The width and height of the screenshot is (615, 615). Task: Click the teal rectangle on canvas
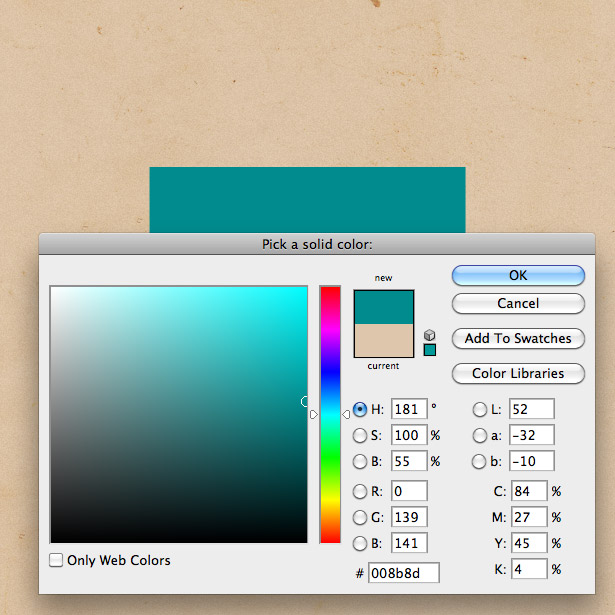308,200
